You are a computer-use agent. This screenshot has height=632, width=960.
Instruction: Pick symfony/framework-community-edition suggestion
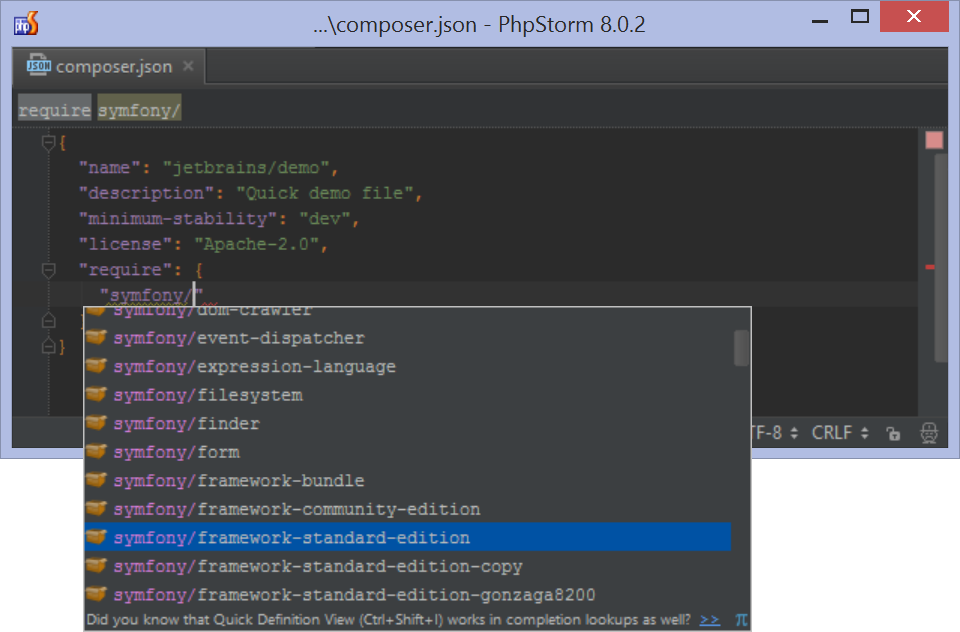[x=408, y=510]
